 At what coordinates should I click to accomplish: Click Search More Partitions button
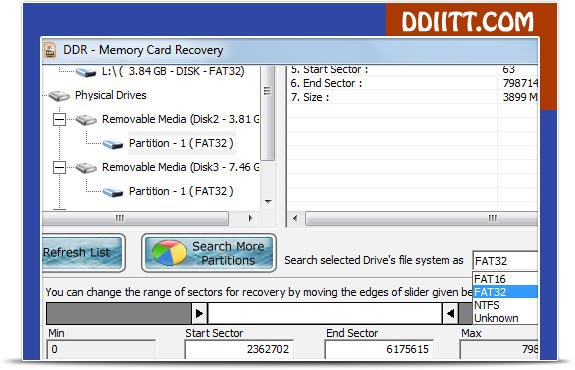click(x=209, y=253)
